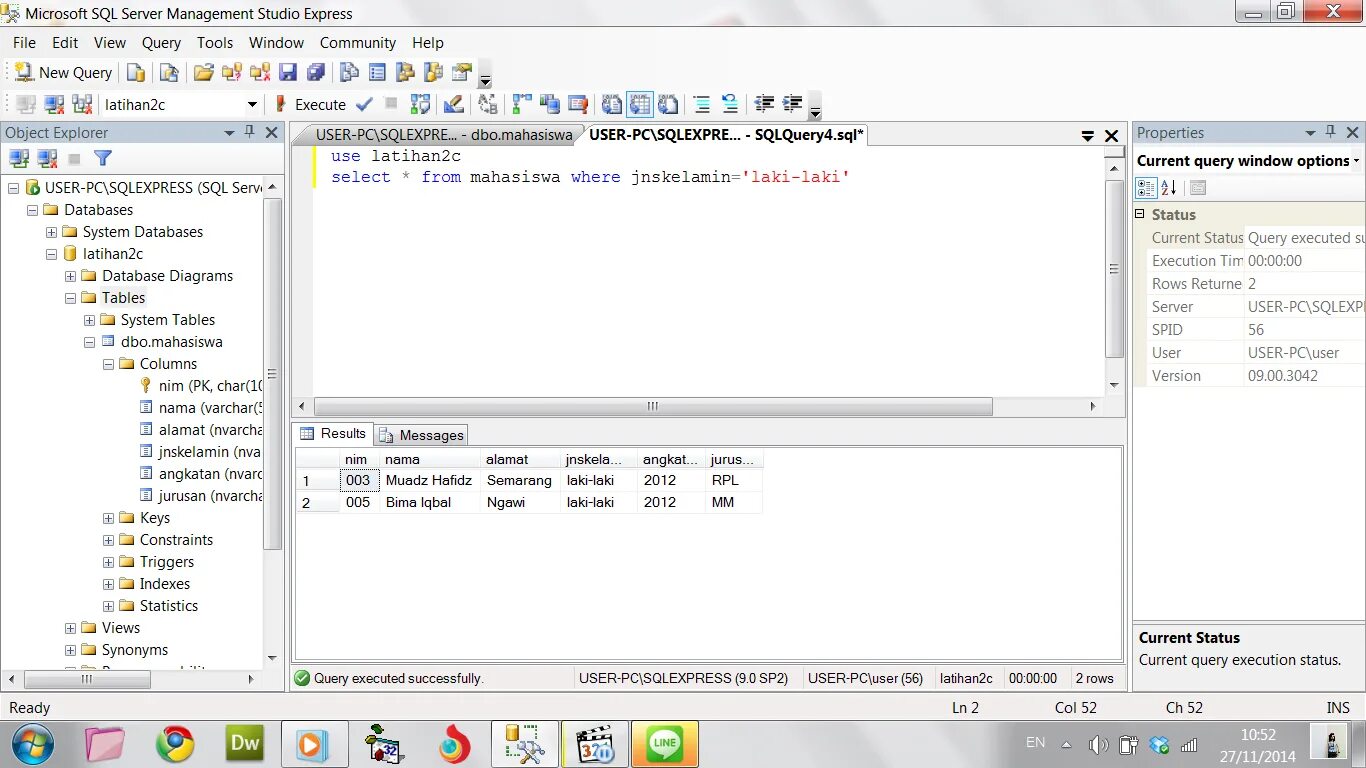Toggle SQLCMD Mode

(577, 104)
